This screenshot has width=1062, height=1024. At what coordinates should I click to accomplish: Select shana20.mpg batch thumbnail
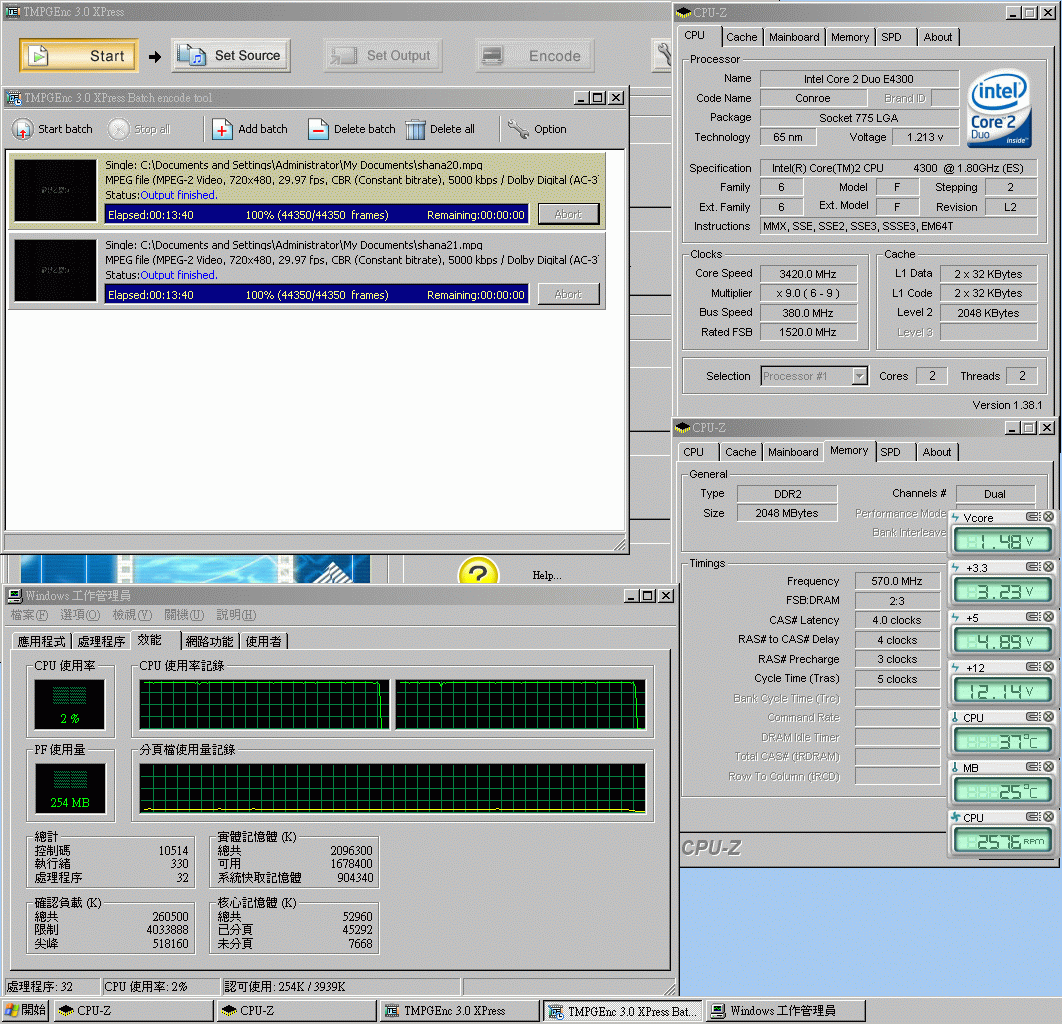tap(56, 190)
